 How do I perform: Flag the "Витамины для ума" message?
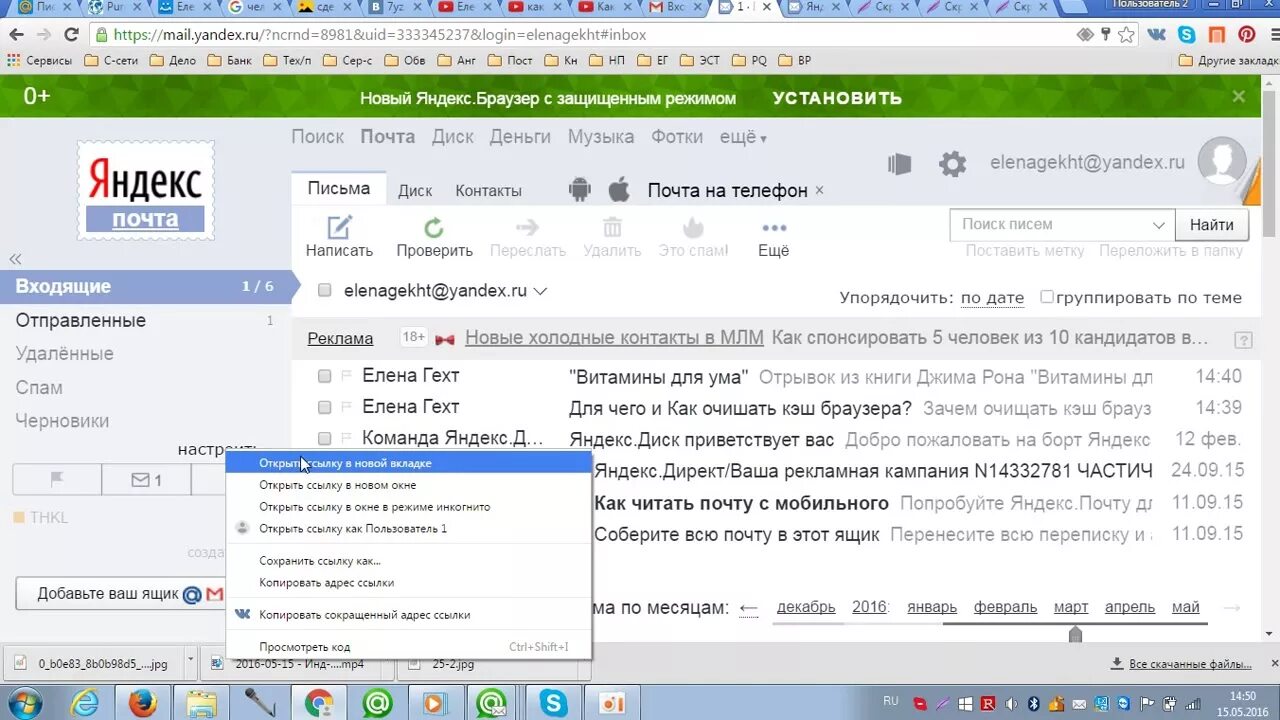(347, 377)
